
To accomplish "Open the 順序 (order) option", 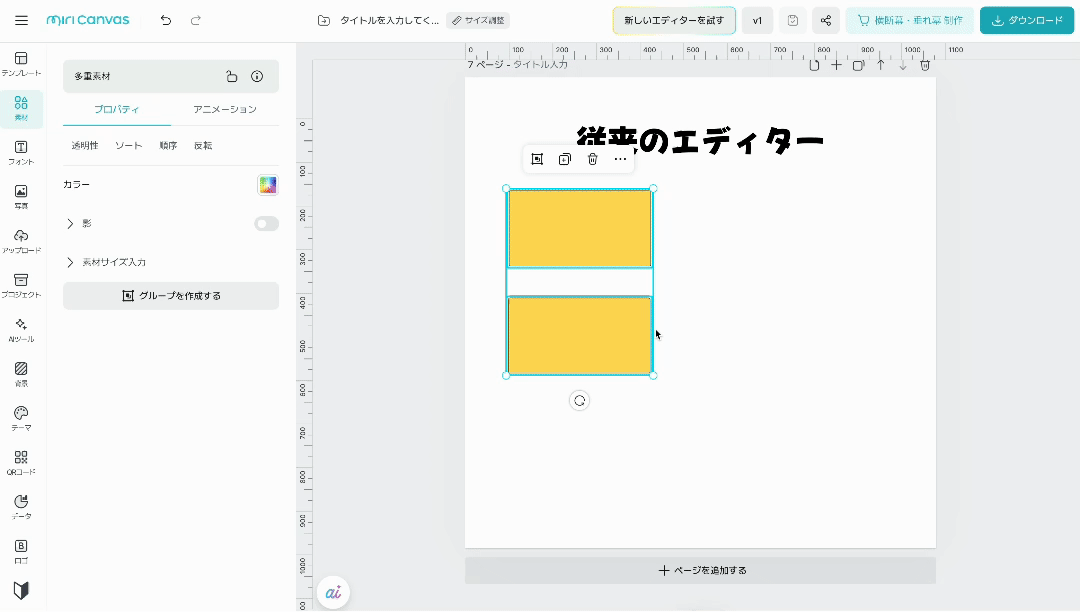I will click(168, 146).
